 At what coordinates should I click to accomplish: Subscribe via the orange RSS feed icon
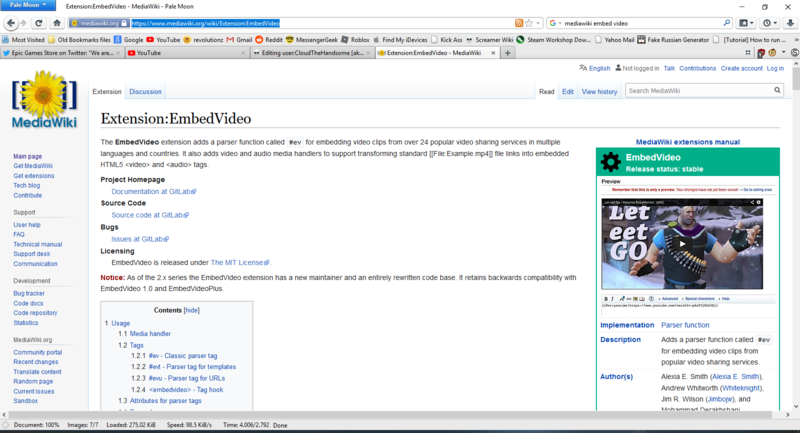(519, 23)
